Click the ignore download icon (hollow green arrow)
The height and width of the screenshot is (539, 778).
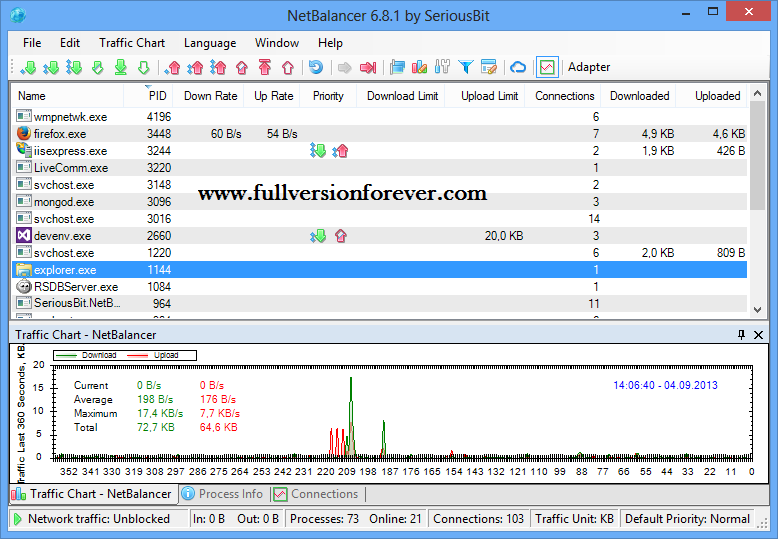pyautogui.click(x=143, y=67)
